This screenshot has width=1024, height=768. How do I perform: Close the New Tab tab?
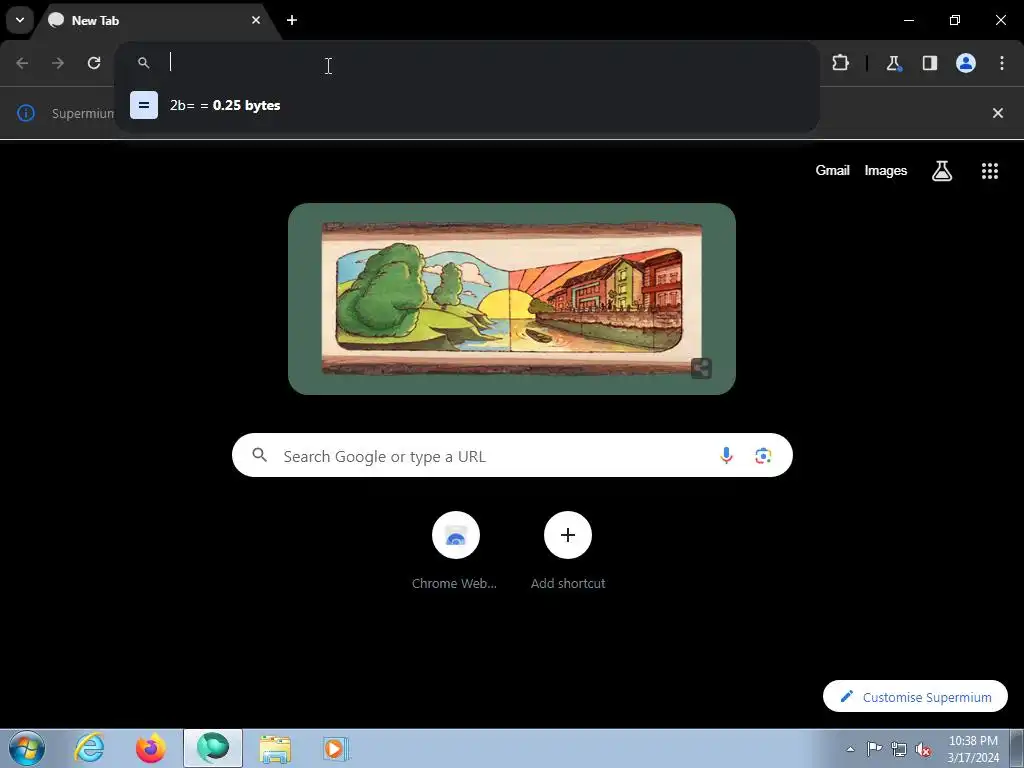click(x=256, y=20)
